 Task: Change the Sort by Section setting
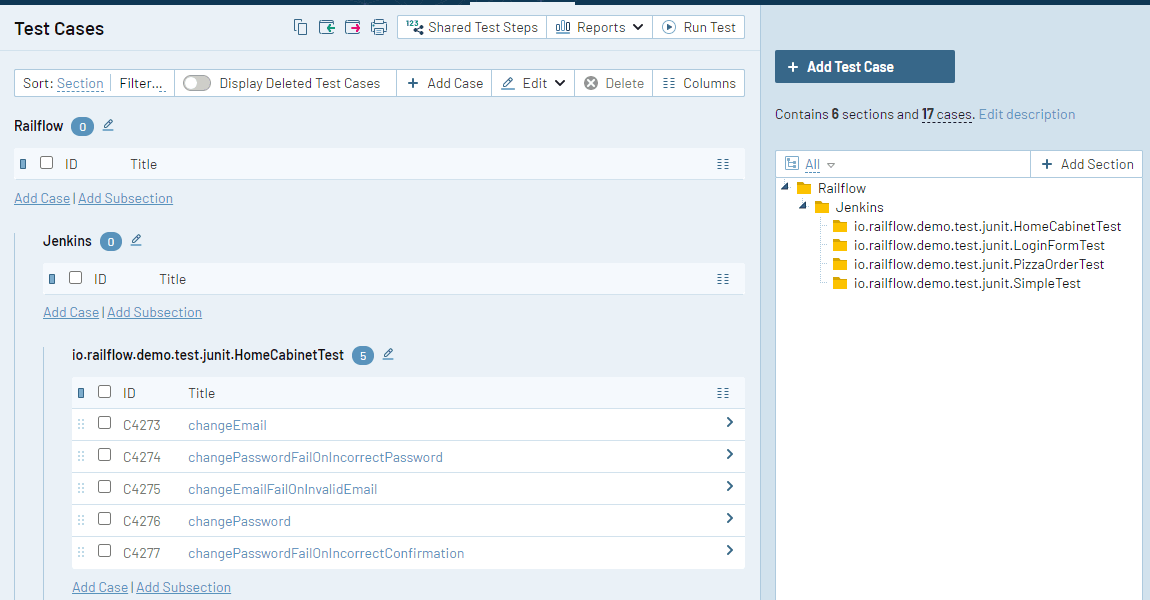pos(80,84)
